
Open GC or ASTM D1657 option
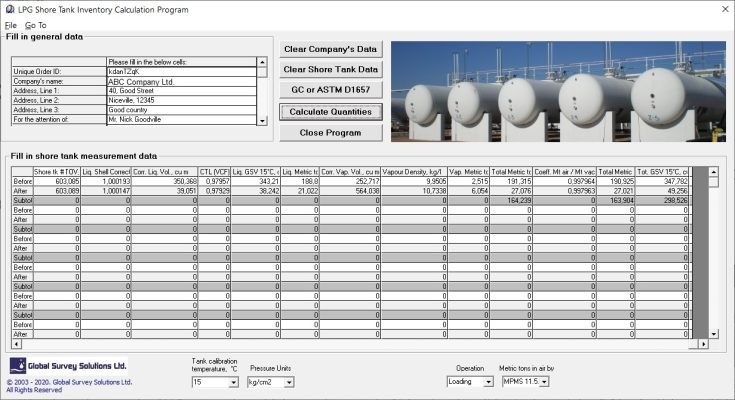331,90
